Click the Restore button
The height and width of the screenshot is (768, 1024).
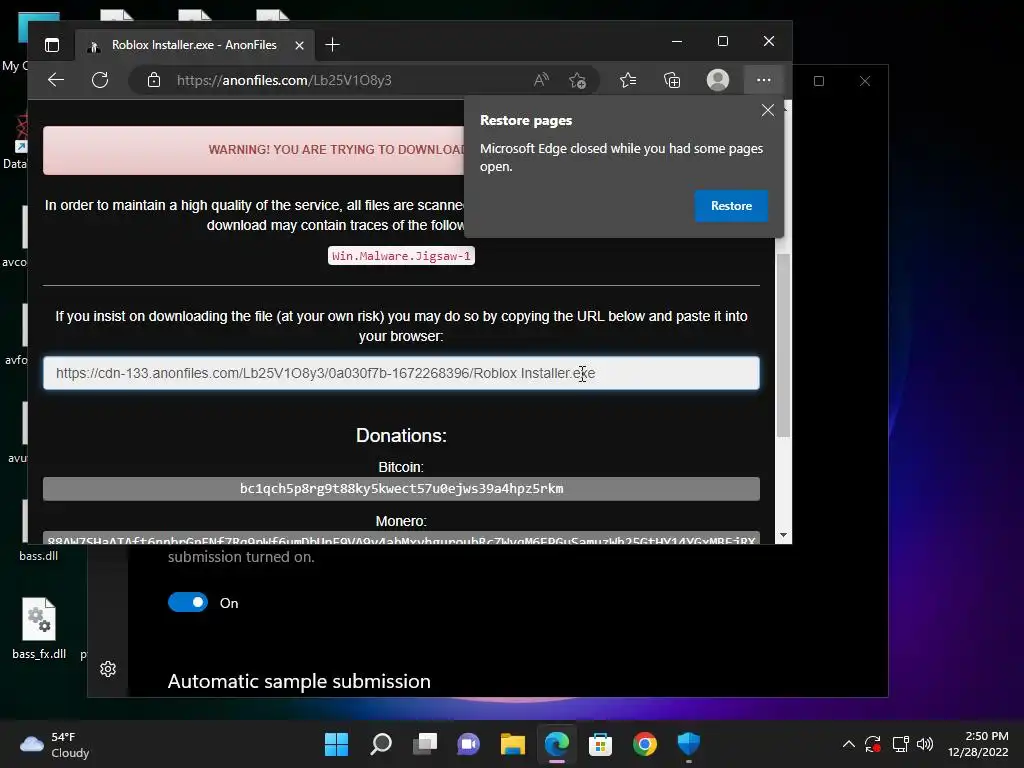coord(731,206)
